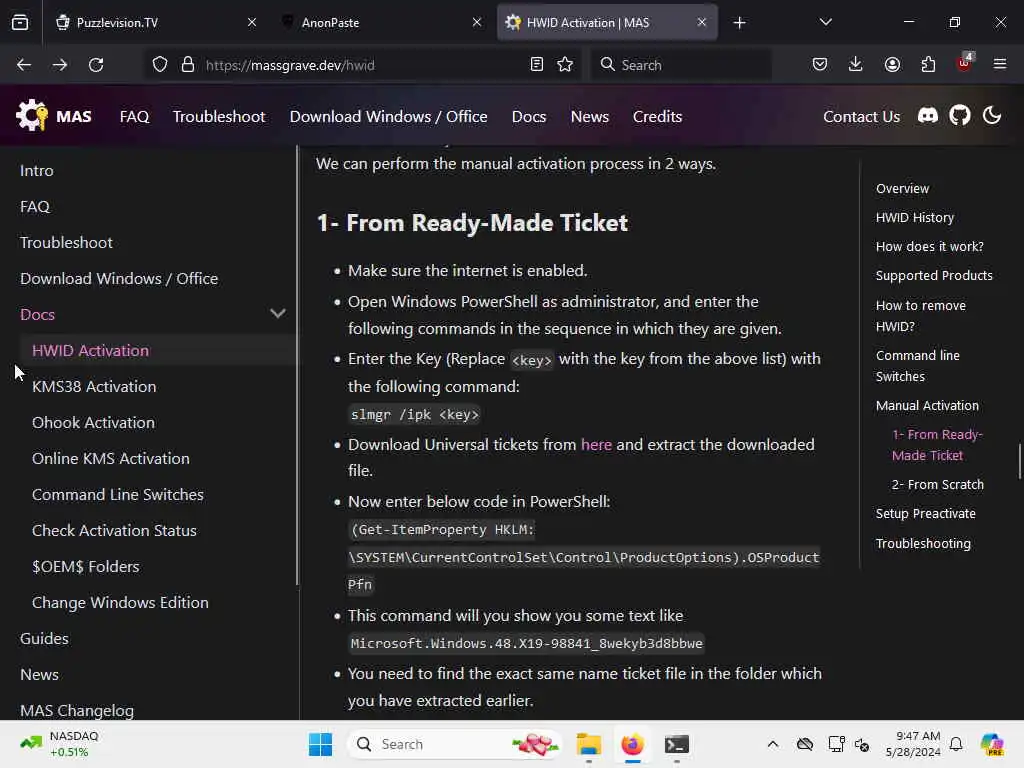This screenshot has width=1024, height=768.
Task: Open Contact Us link
Action: [x=861, y=116]
